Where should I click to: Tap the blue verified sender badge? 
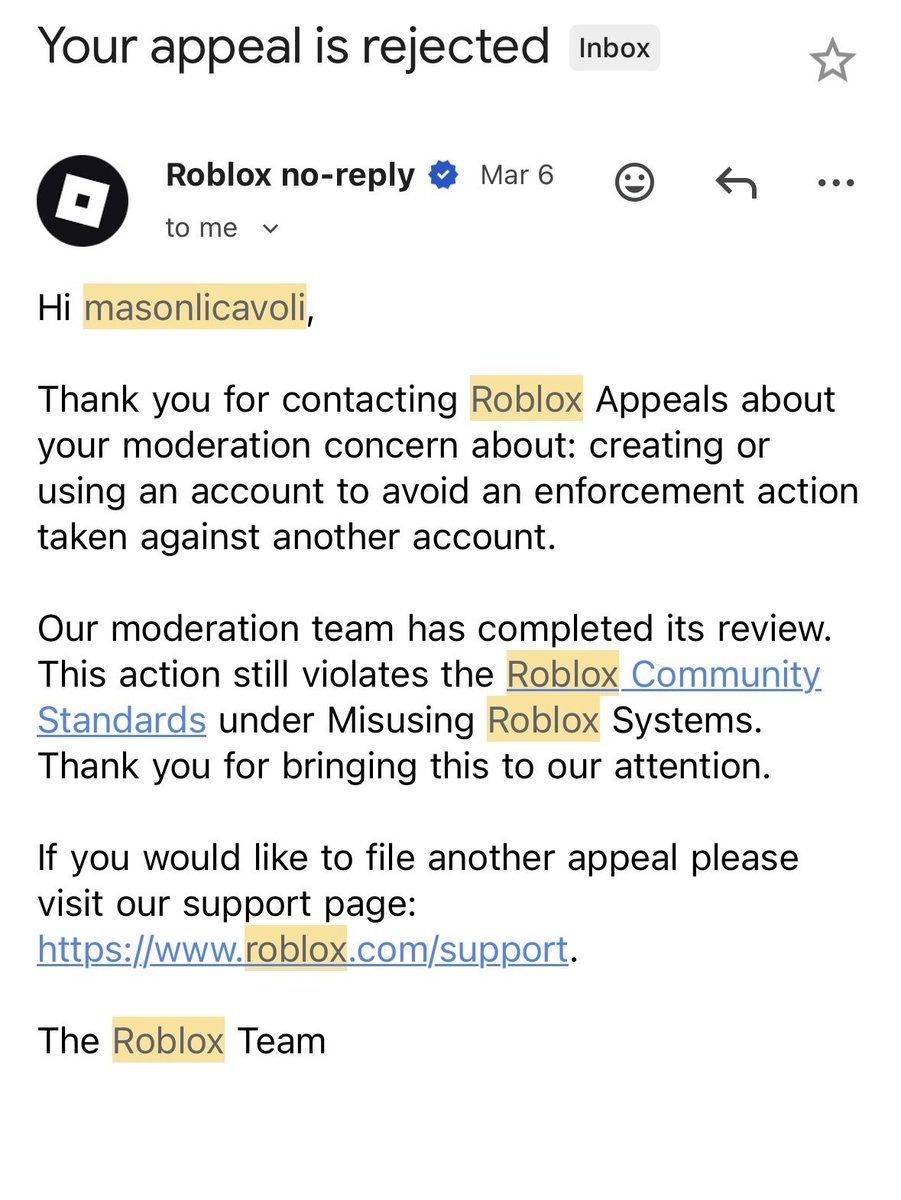point(443,176)
